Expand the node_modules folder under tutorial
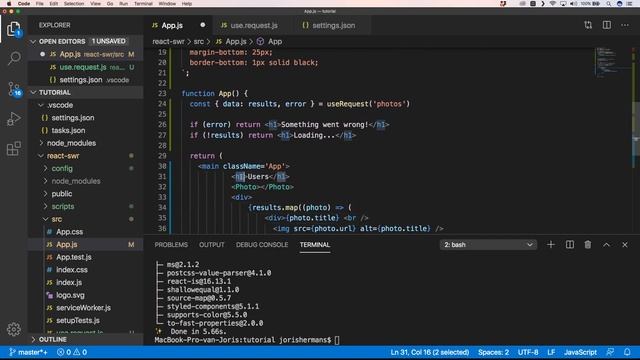 pyautogui.click(x=41, y=143)
